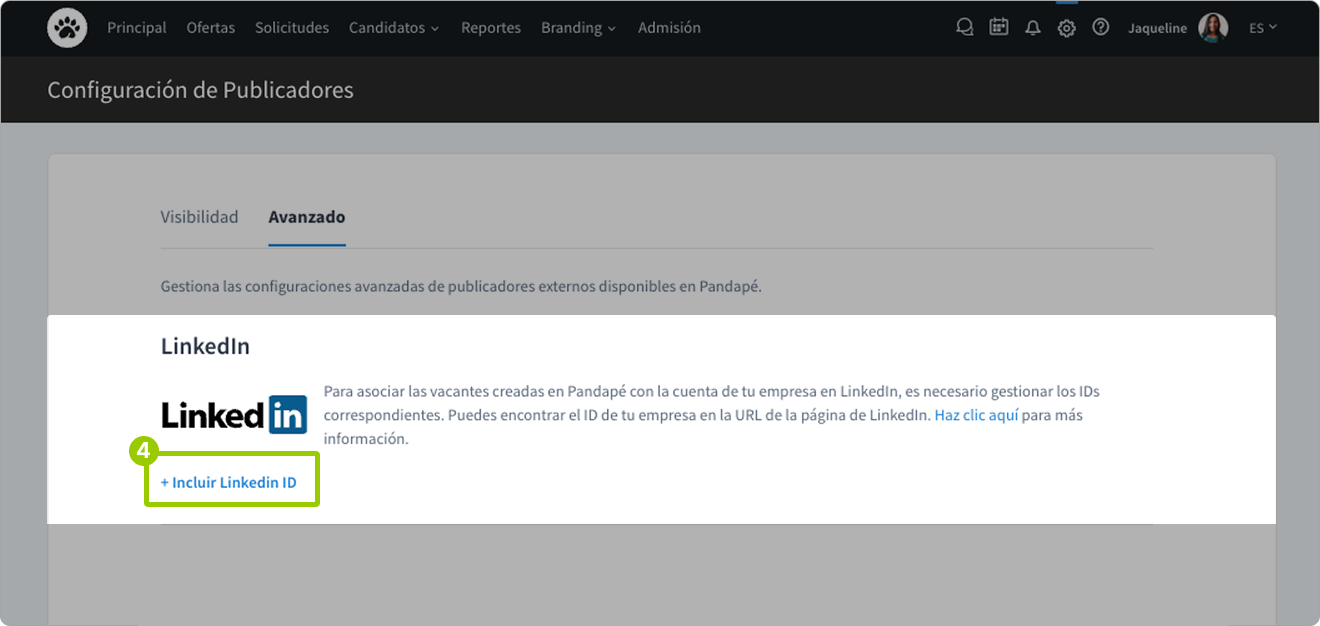Navigate to Ofertas
This screenshot has height=626, width=1320.
(x=210, y=27)
